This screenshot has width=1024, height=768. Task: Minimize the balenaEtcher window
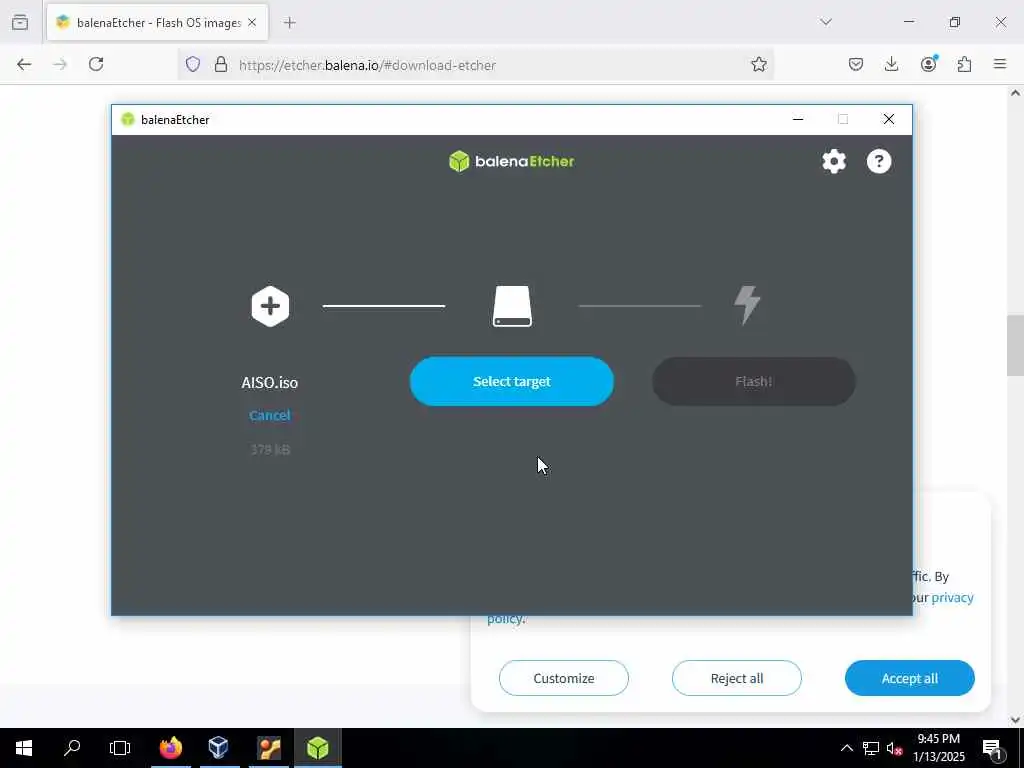coord(797,120)
